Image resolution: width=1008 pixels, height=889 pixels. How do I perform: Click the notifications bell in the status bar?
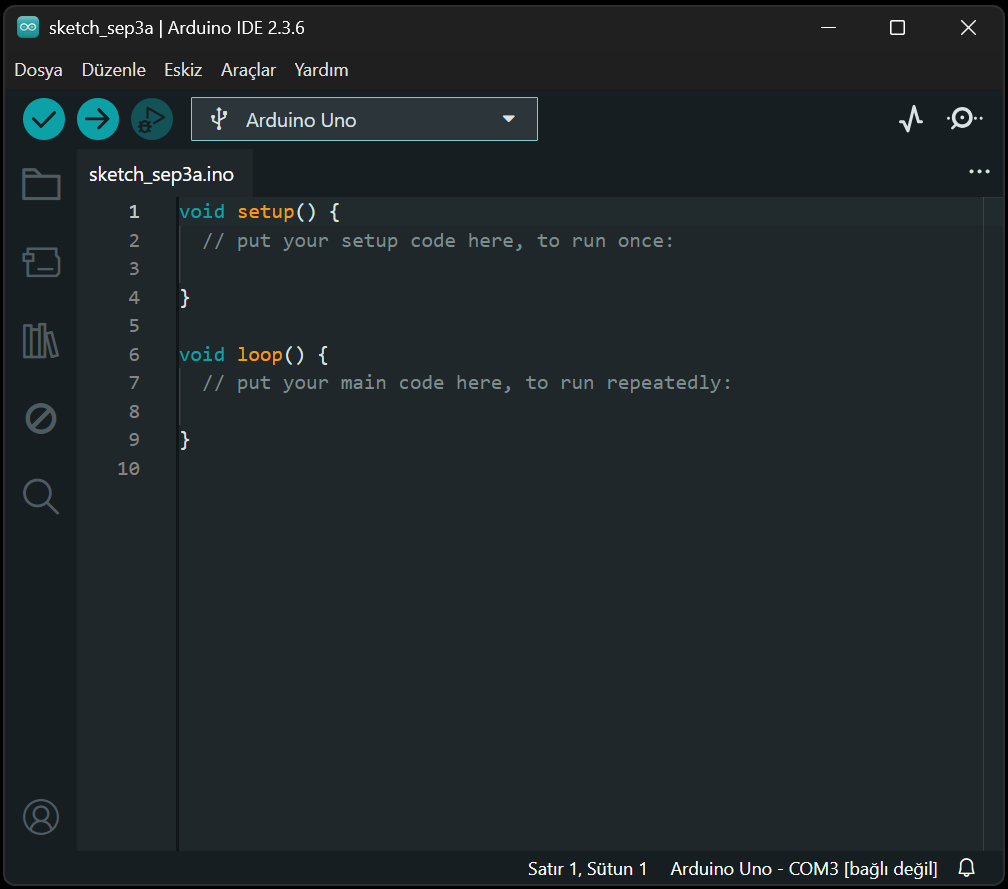[x=966, y=868]
